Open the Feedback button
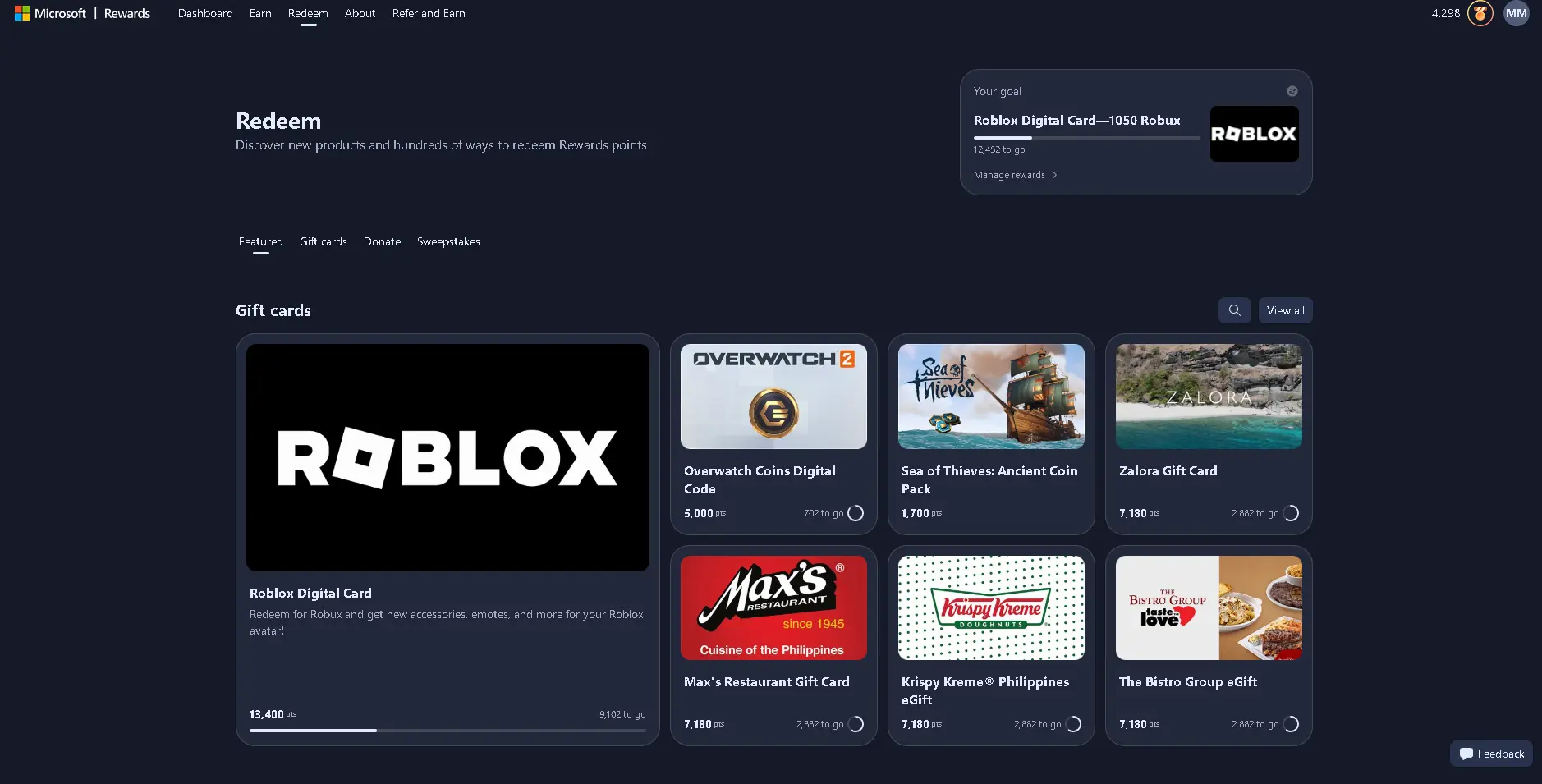Image resolution: width=1542 pixels, height=784 pixels. click(x=1491, y=754)
